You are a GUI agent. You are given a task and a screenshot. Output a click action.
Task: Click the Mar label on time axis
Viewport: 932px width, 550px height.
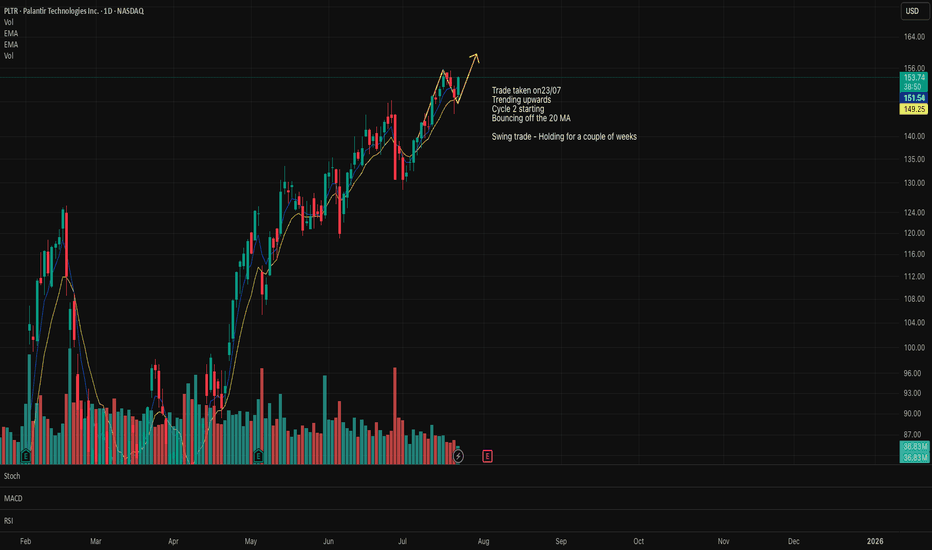[x=96, y=542]
